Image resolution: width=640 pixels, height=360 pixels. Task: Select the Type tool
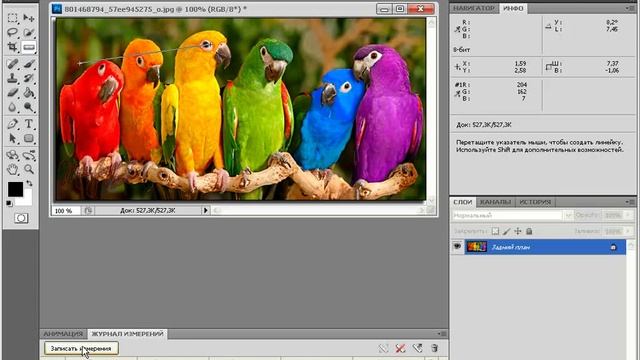click(29, 124)
